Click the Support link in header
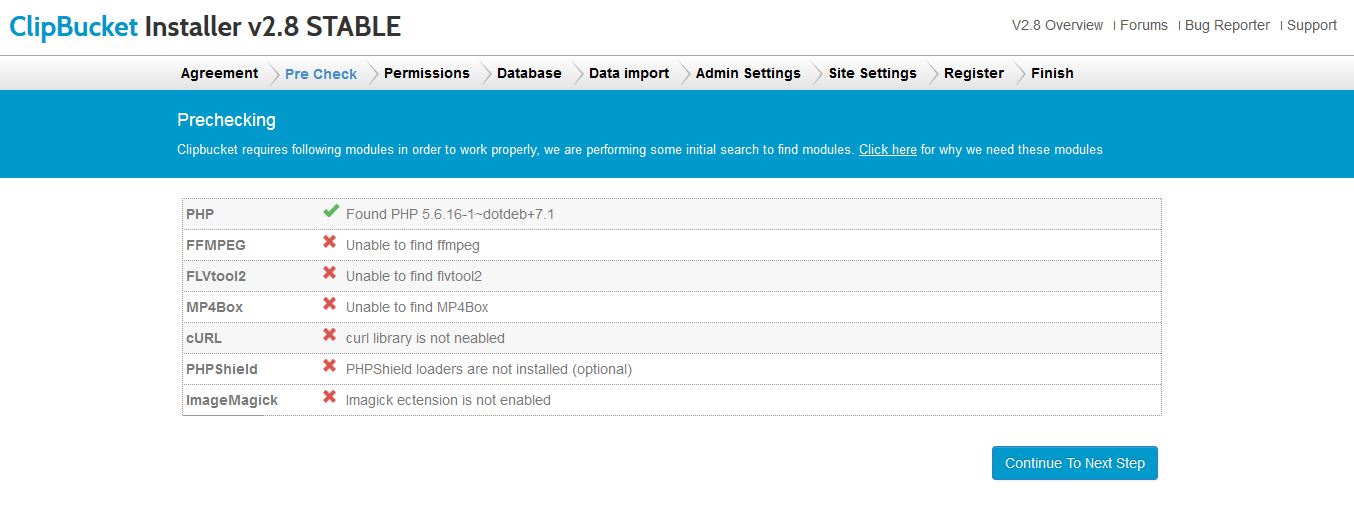1354x519 pixels. (x=1311, y=25)
